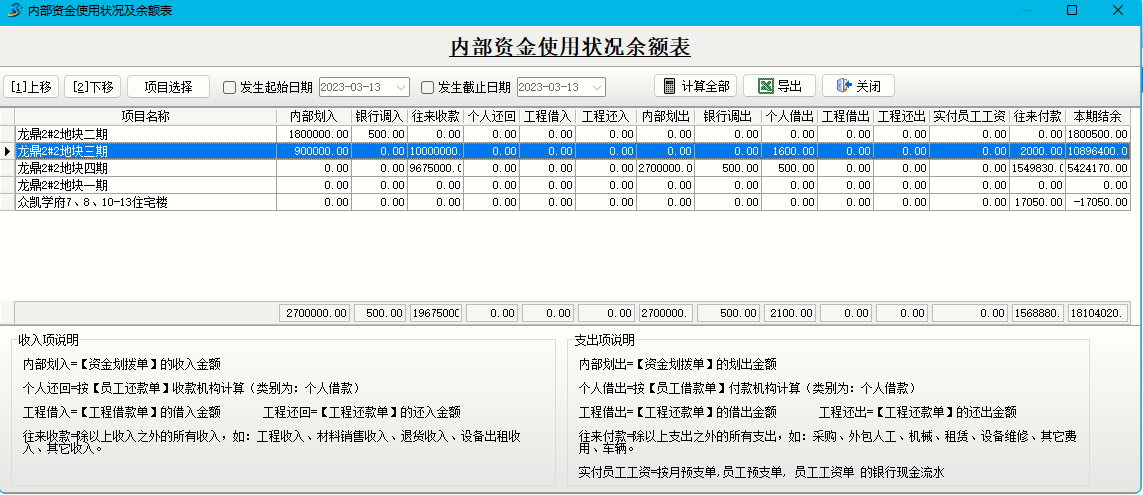
Task: Click the calculator icon on 计算全部
Action: point(670,86)
